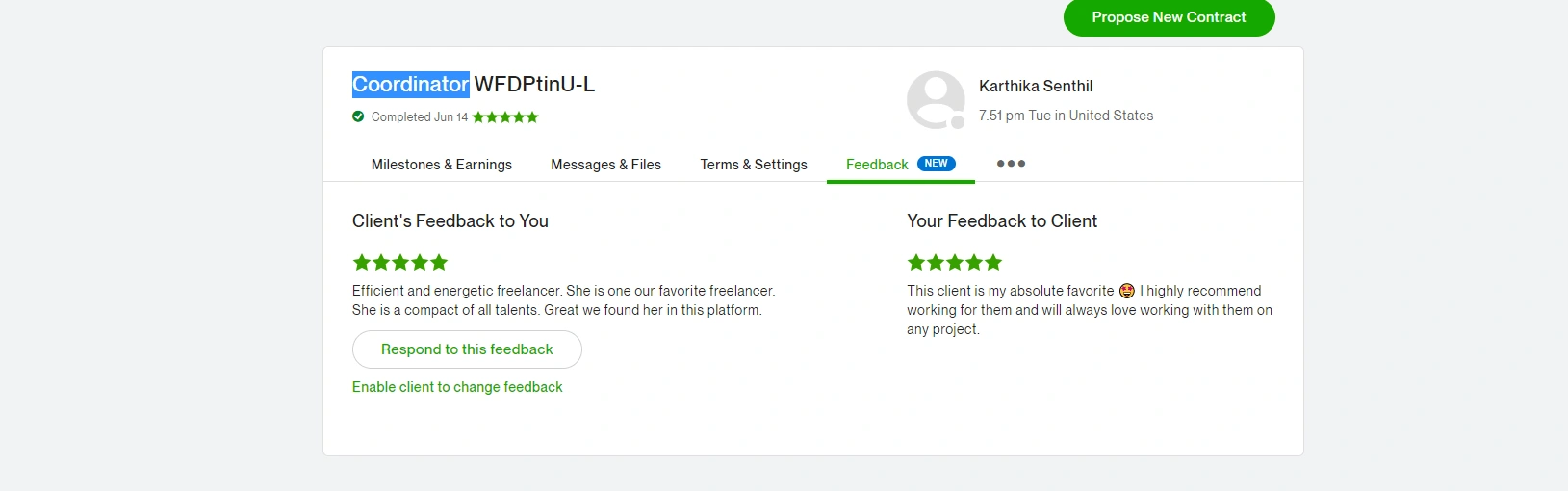
Task: Open the three-dot more options menu
Action: 1011,164
